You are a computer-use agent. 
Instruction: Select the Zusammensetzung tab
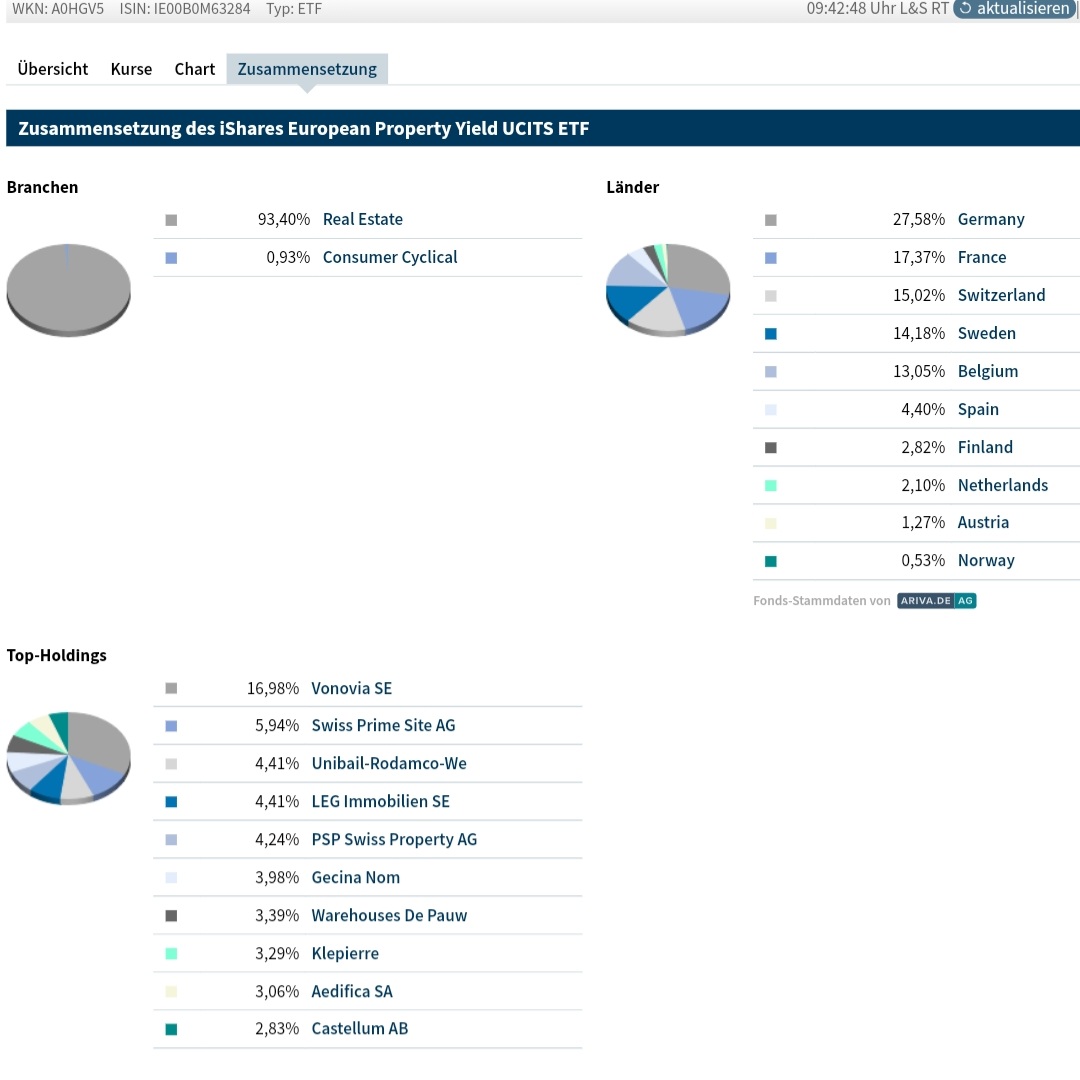[x=307, y=69]
